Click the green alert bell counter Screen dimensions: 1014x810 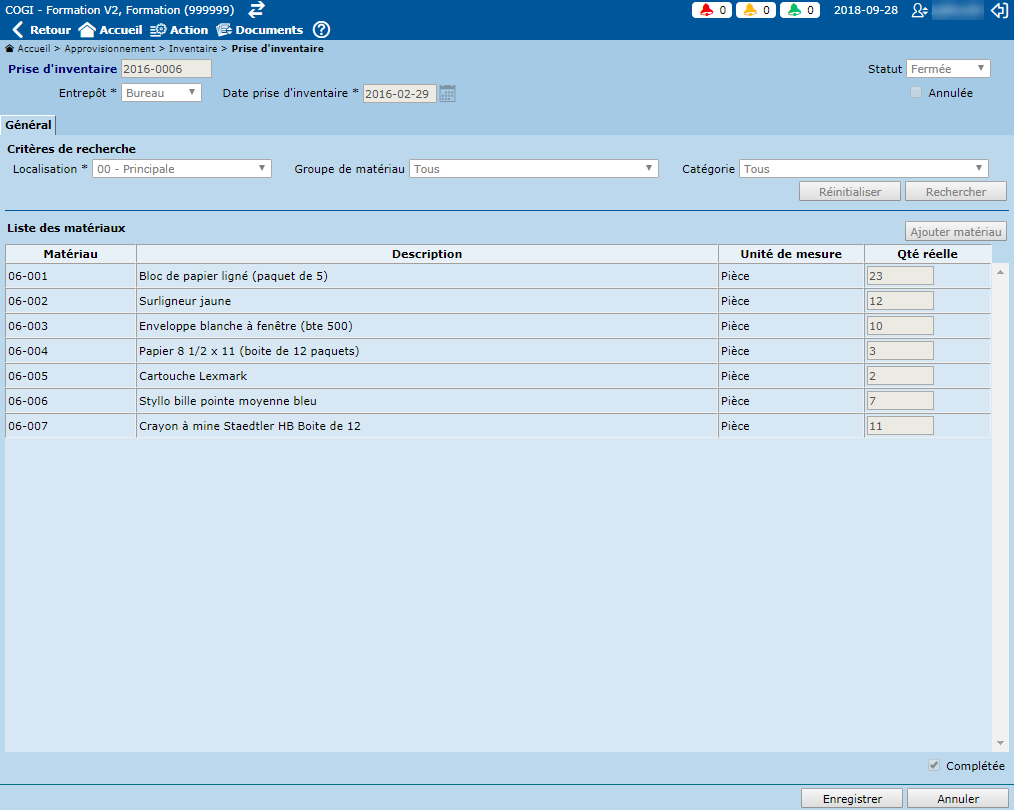[x=799, y=10]
